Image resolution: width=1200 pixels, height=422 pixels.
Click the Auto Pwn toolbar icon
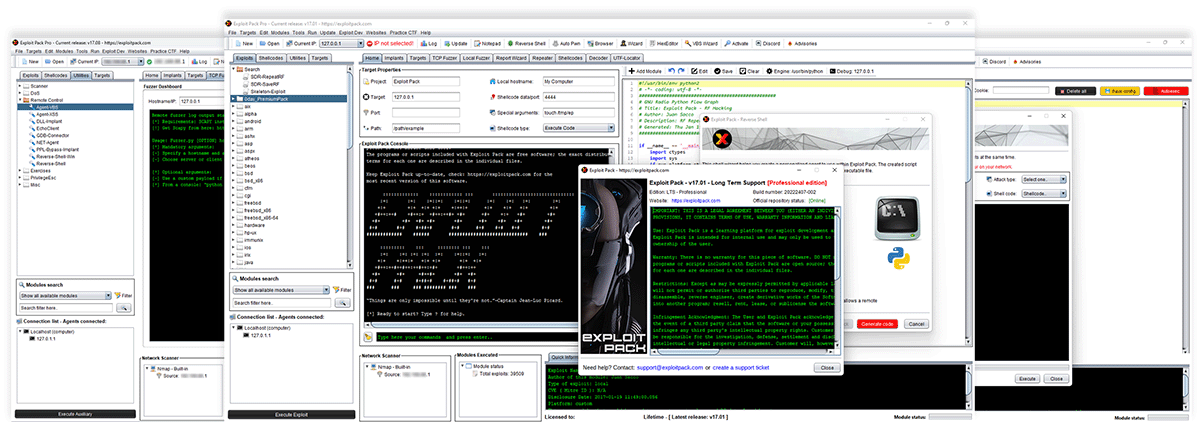click(566, 44)
